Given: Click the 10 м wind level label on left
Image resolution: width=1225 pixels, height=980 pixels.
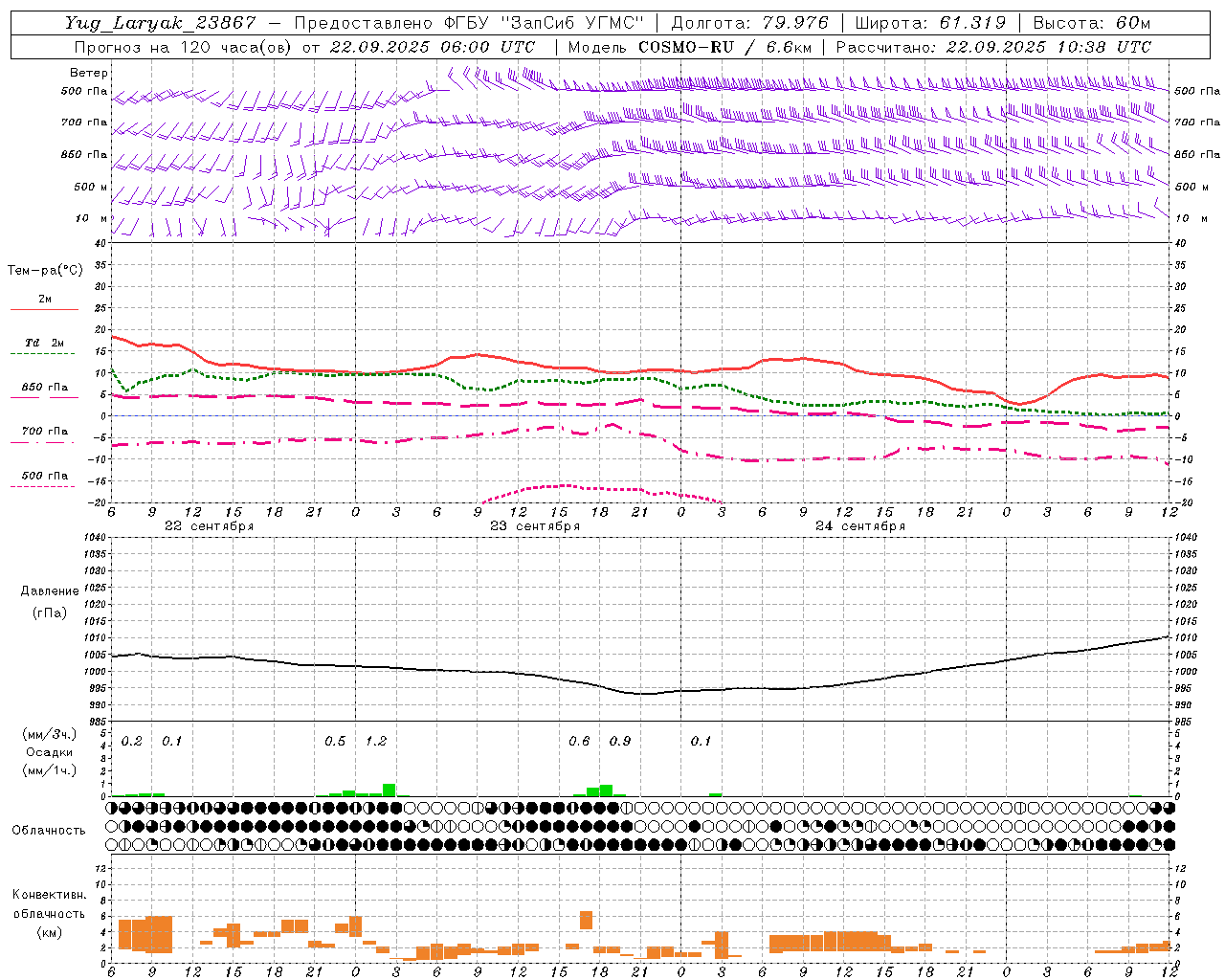Looking at the screenshot, I should 92,218.
